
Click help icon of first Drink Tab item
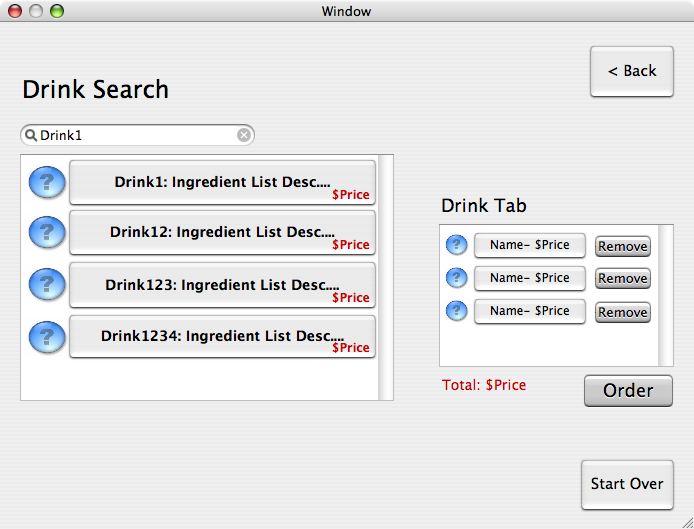pos(456,245)
